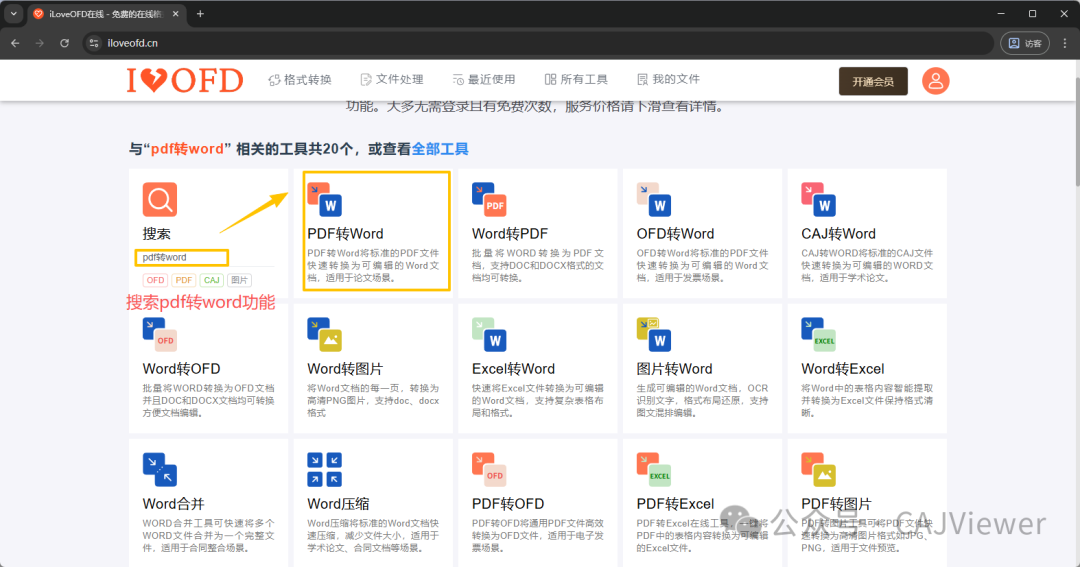Close the iLoveOFD browser tab

176,14
